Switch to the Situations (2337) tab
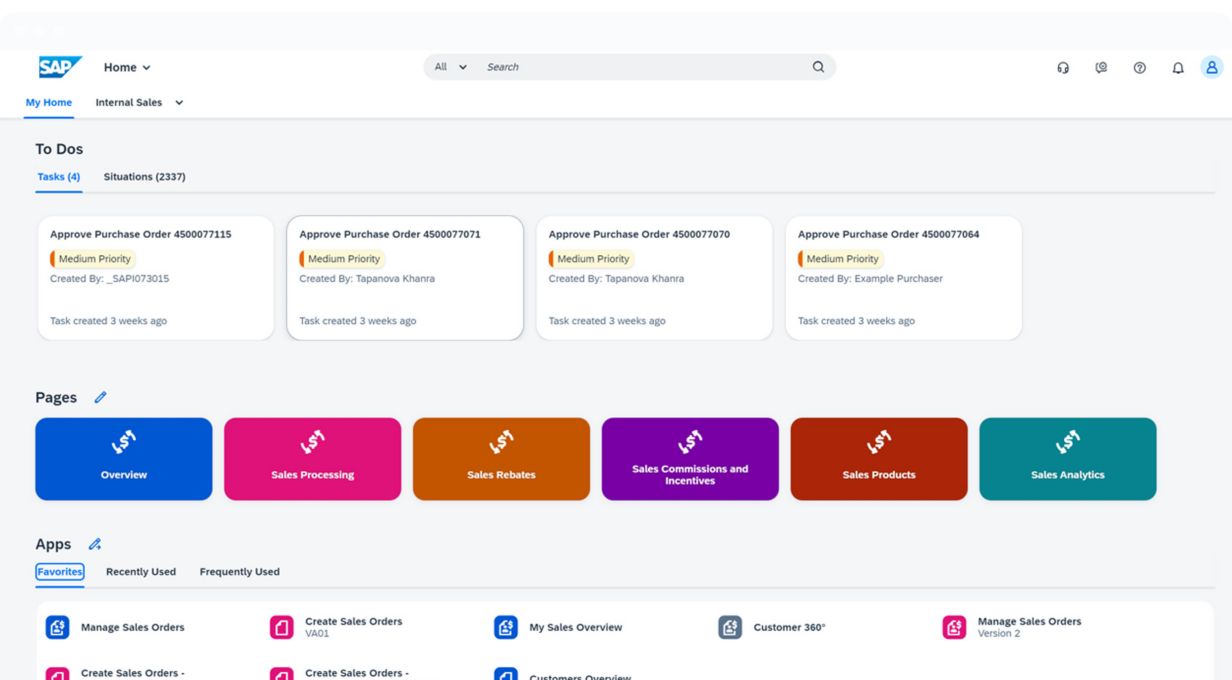The width and height of the screenshot is (1232, 680). 144,177
